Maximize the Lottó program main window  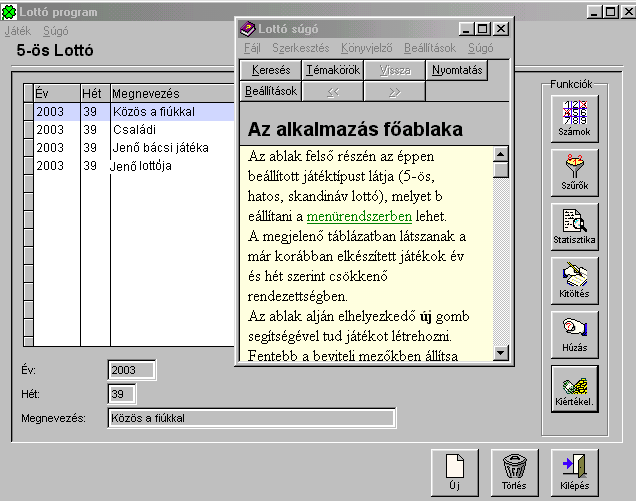coord(610,11)
